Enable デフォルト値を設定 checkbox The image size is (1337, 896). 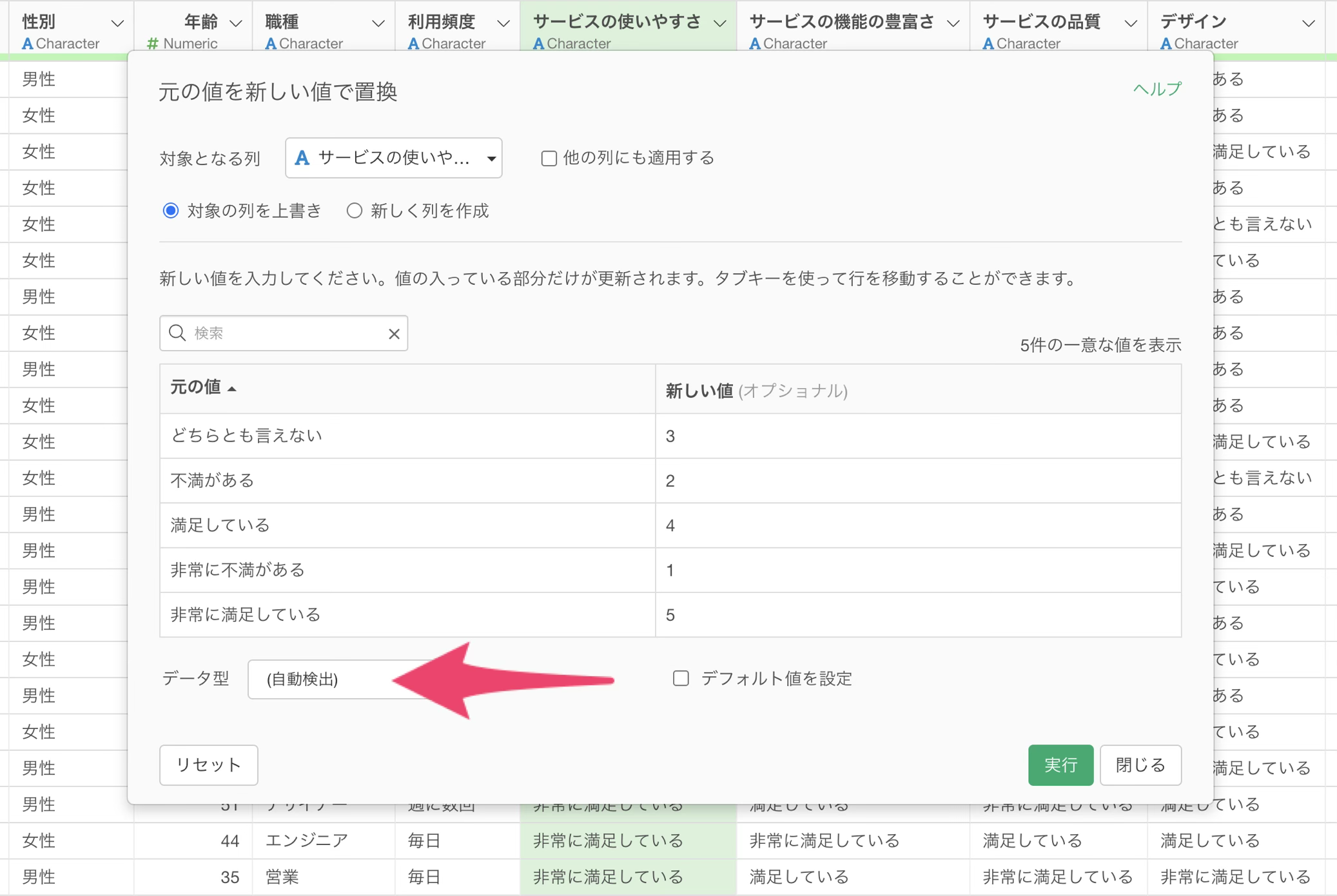click(681, 678)
